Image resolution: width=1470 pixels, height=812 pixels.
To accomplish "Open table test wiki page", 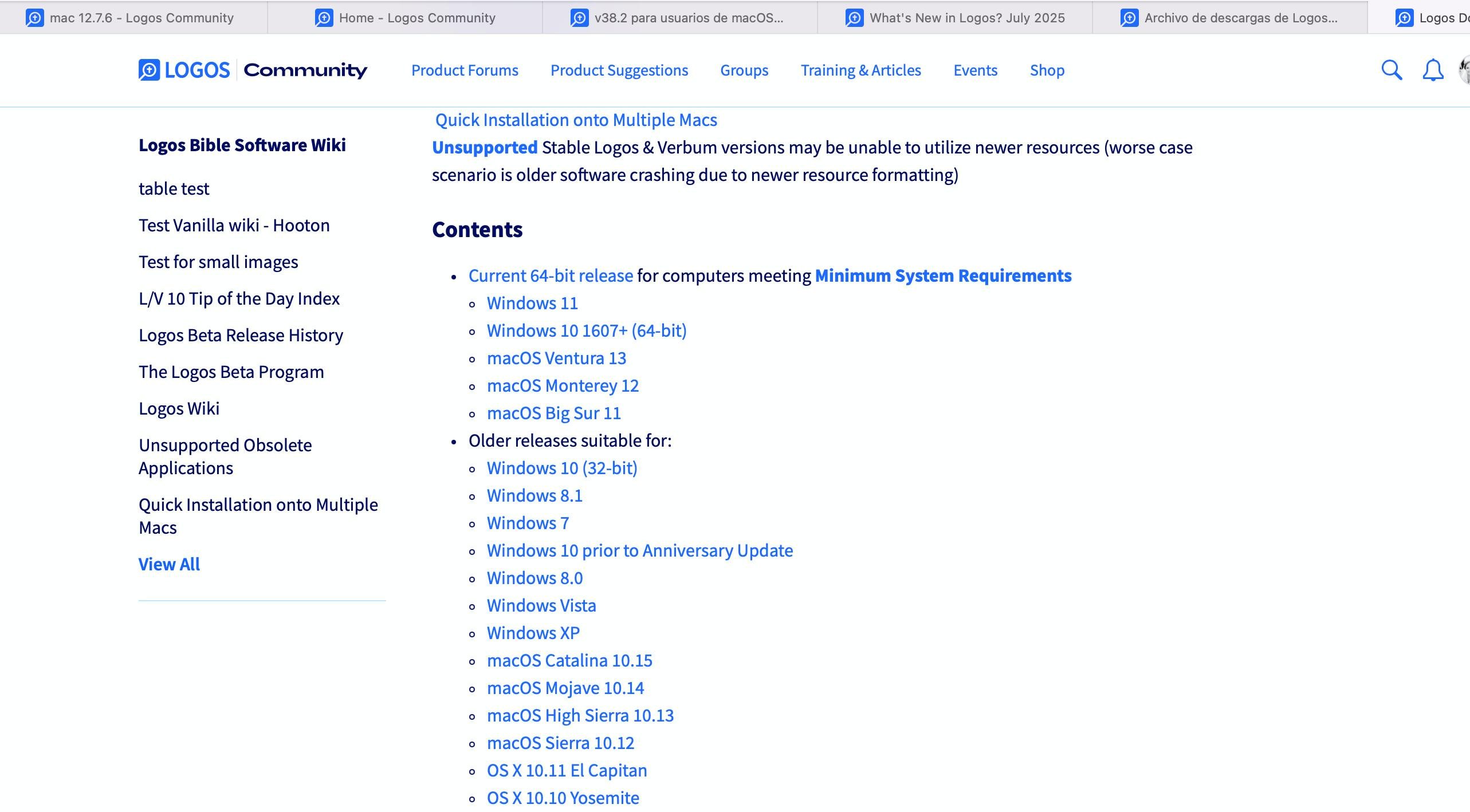I will 174,188.
